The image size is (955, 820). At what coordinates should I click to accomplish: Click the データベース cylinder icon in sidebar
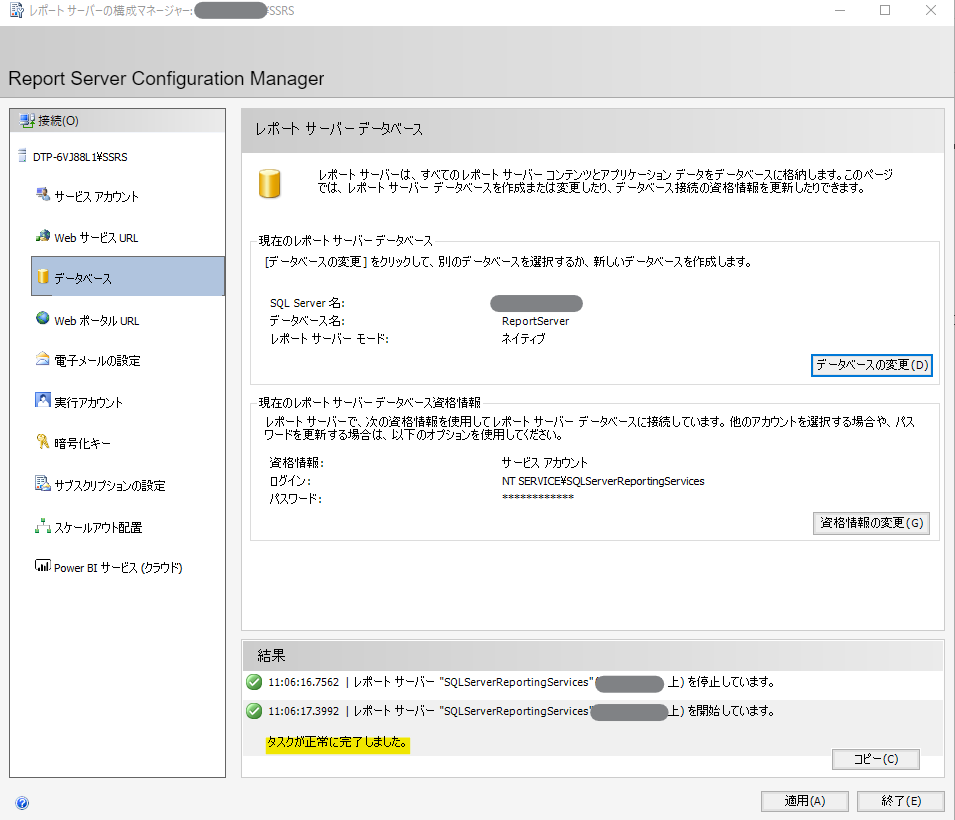pos(43,277)
